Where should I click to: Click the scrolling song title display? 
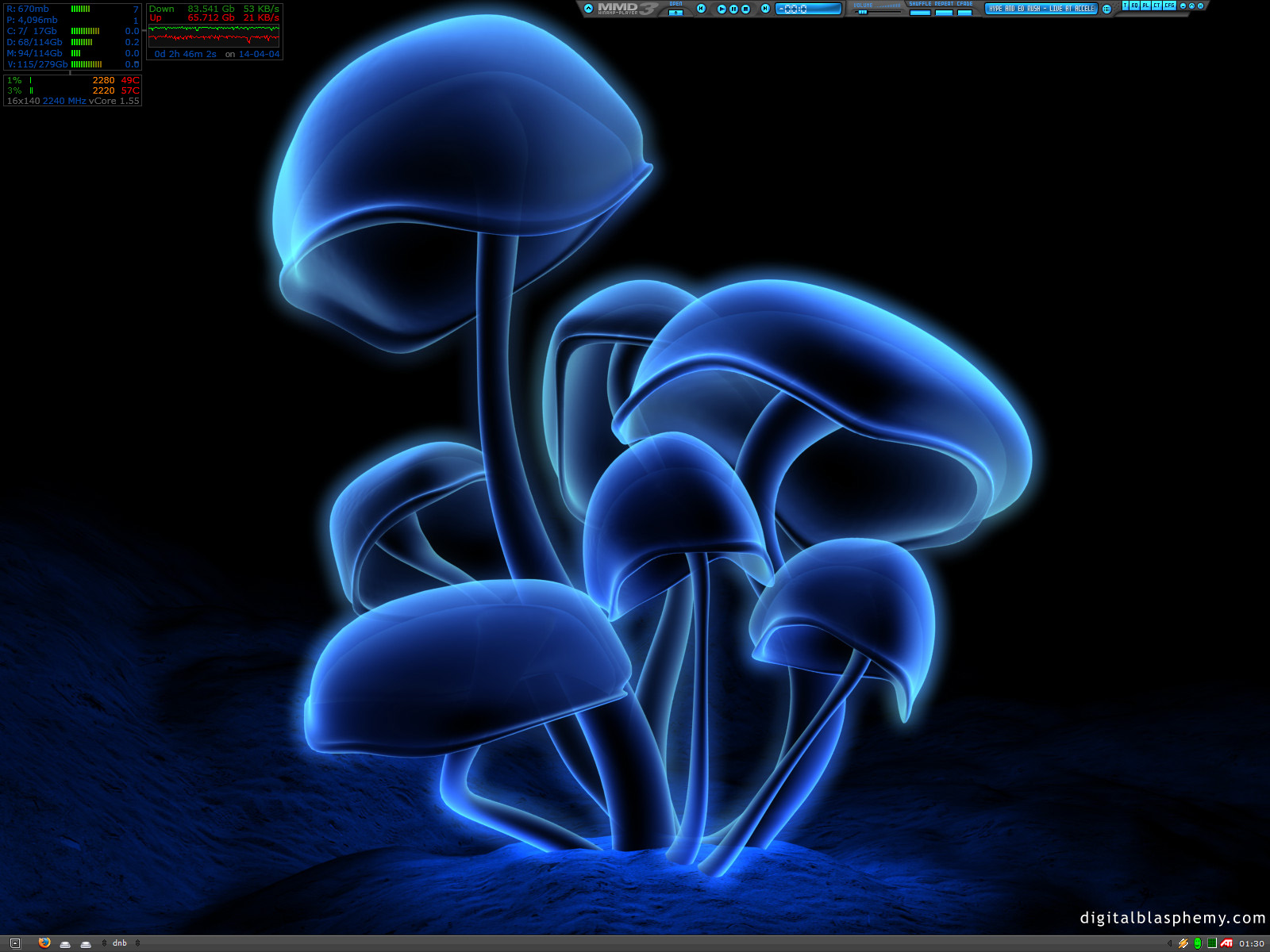pyautogui.click(x=1041, y=9)
